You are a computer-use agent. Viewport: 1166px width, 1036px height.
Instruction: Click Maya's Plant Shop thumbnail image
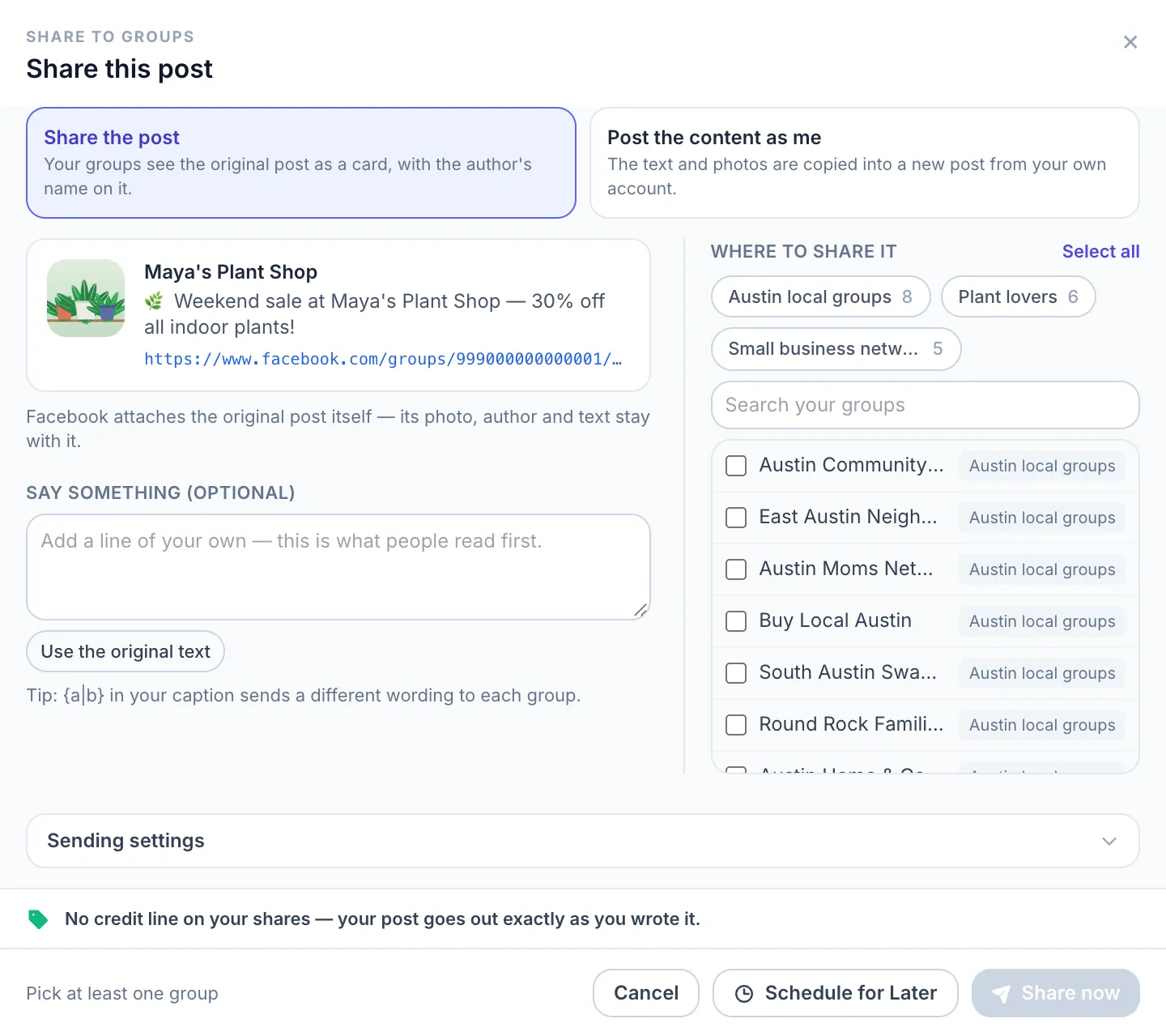(86, 298)
